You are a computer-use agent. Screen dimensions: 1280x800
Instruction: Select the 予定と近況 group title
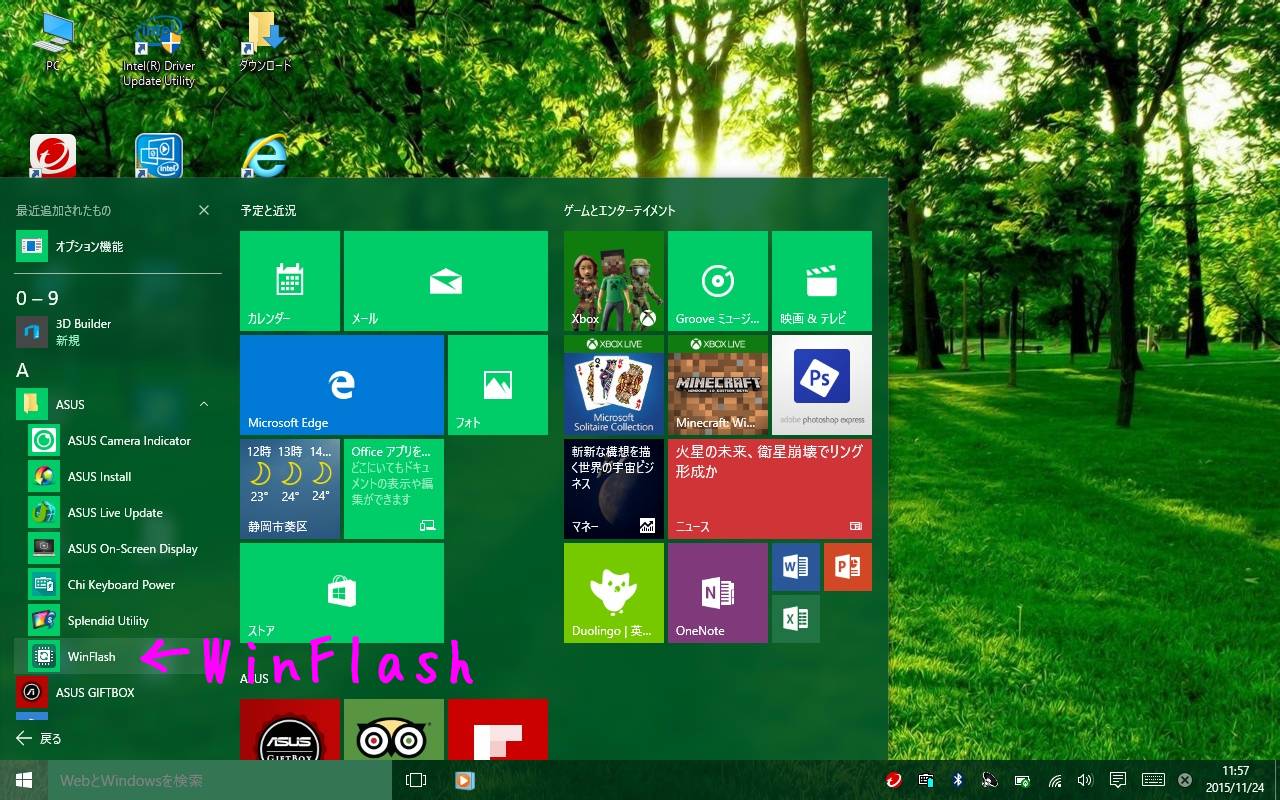click(268, 211)
